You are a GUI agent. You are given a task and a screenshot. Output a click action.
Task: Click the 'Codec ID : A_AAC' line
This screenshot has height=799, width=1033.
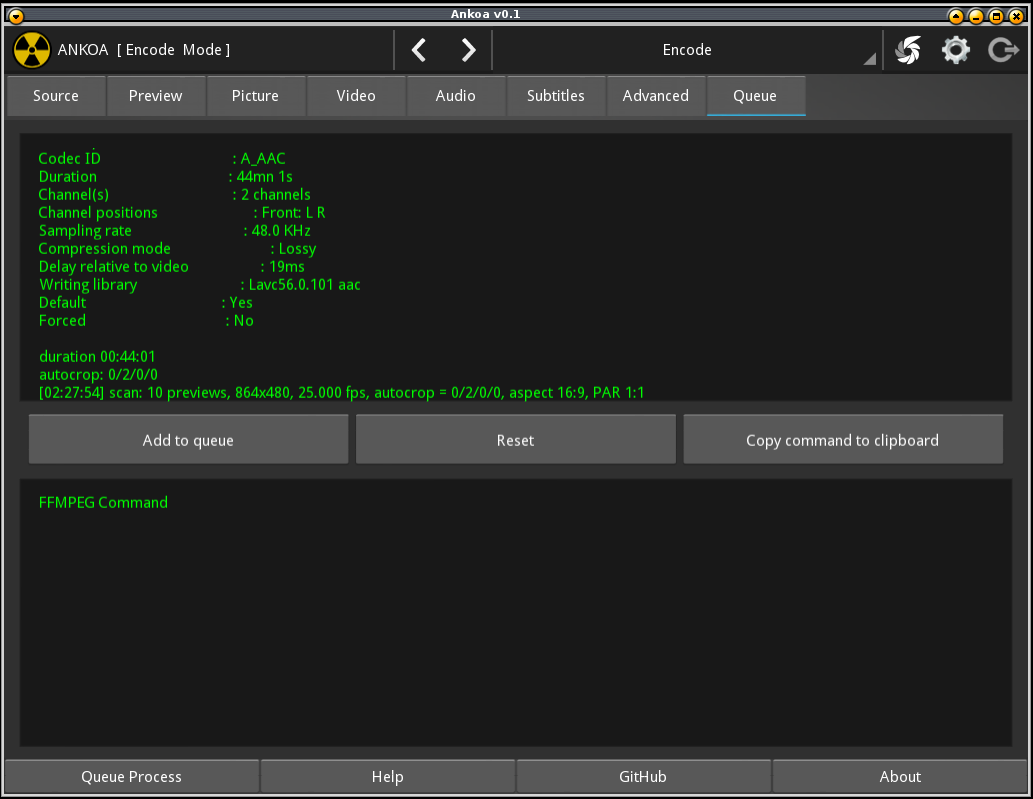click(162, 159)
